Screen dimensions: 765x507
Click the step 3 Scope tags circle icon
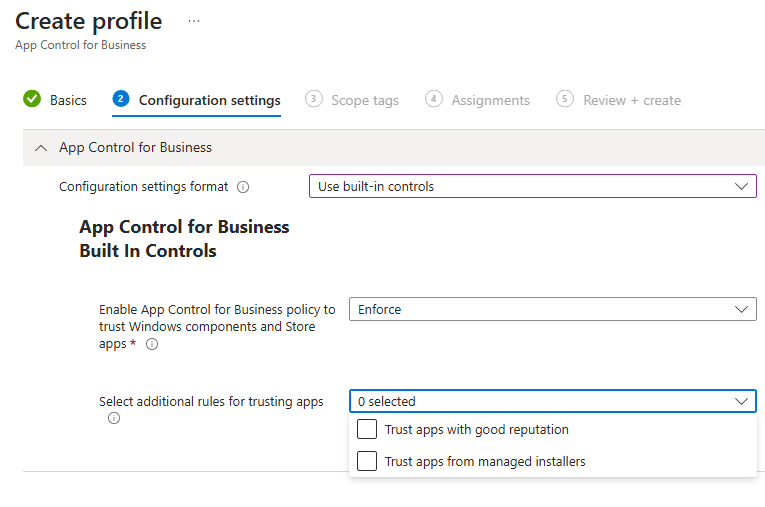click(314, 99)
